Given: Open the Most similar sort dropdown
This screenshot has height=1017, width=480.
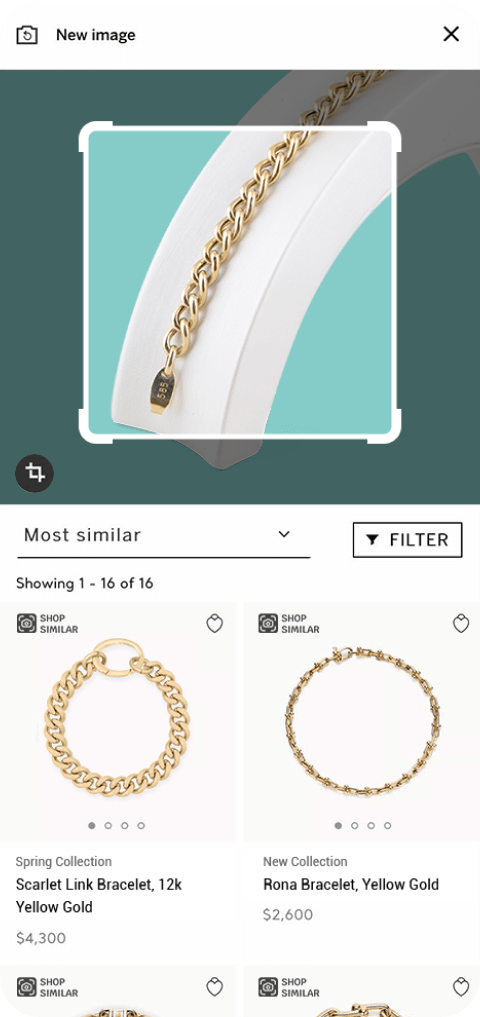Looking at the screenshot, I should tap(163, 538).
